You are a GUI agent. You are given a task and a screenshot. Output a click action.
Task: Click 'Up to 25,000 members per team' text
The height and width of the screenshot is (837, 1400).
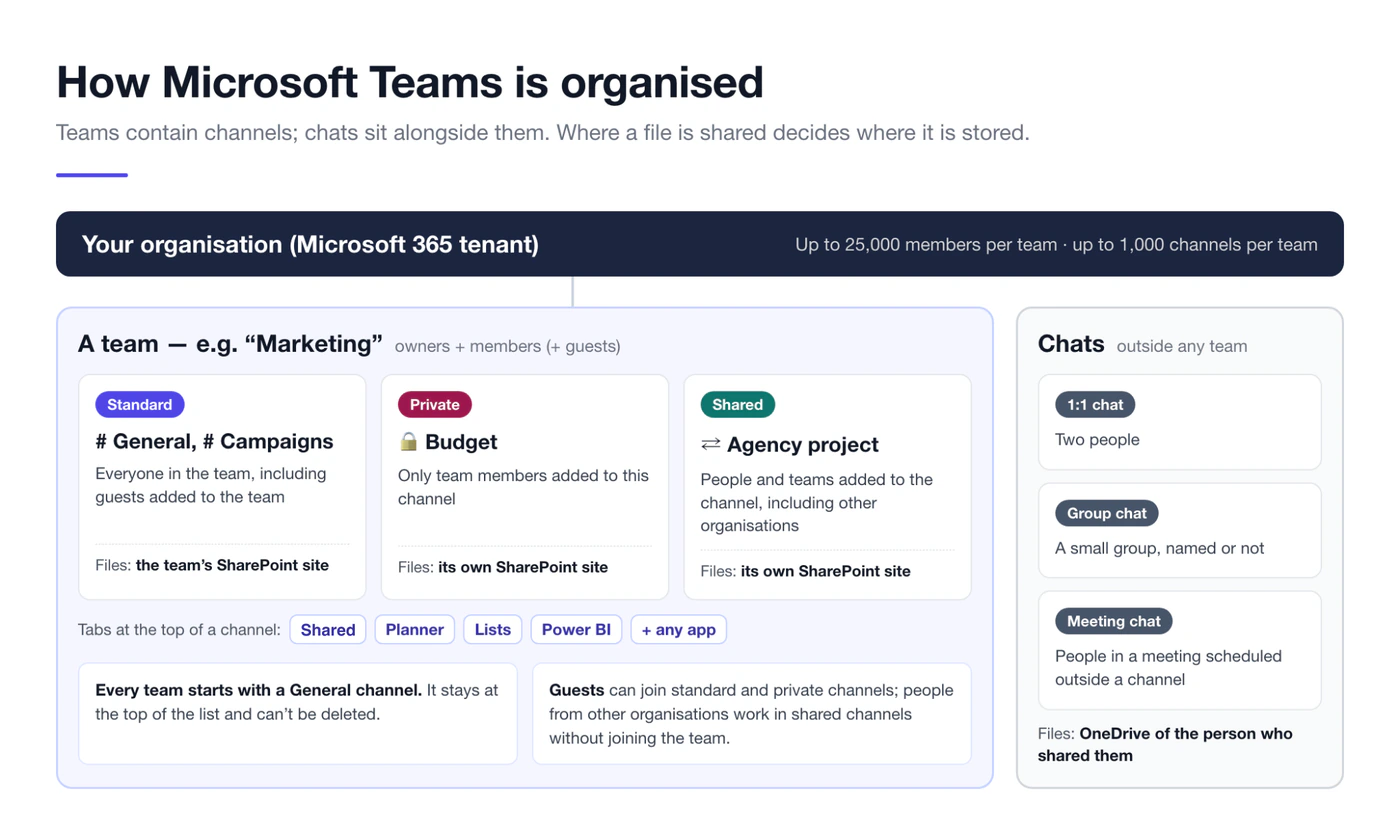pos(926,244)
